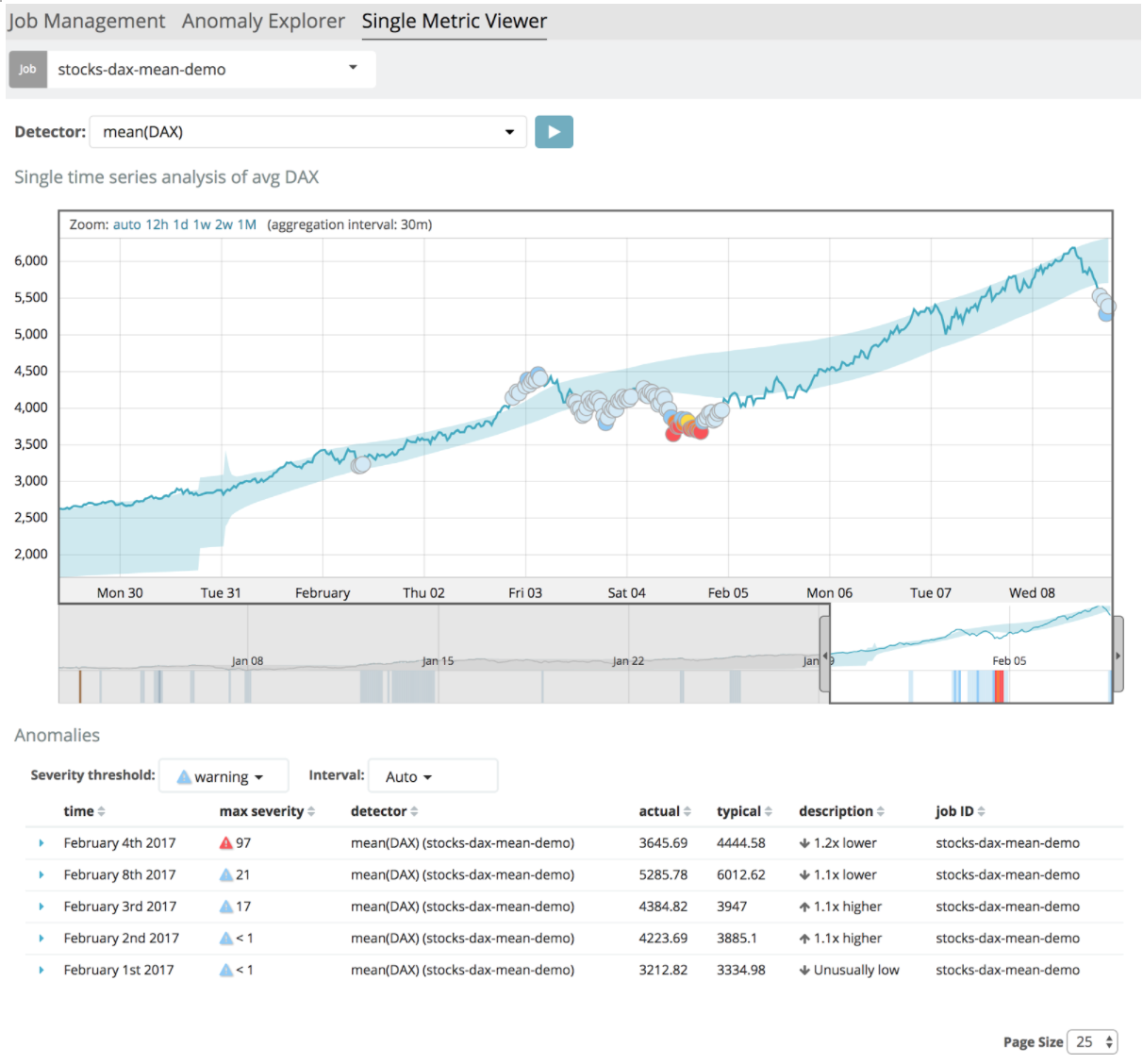Sort the anomalies table by time column
This screenshot has height=1064, width=1143.
point(84,811)
